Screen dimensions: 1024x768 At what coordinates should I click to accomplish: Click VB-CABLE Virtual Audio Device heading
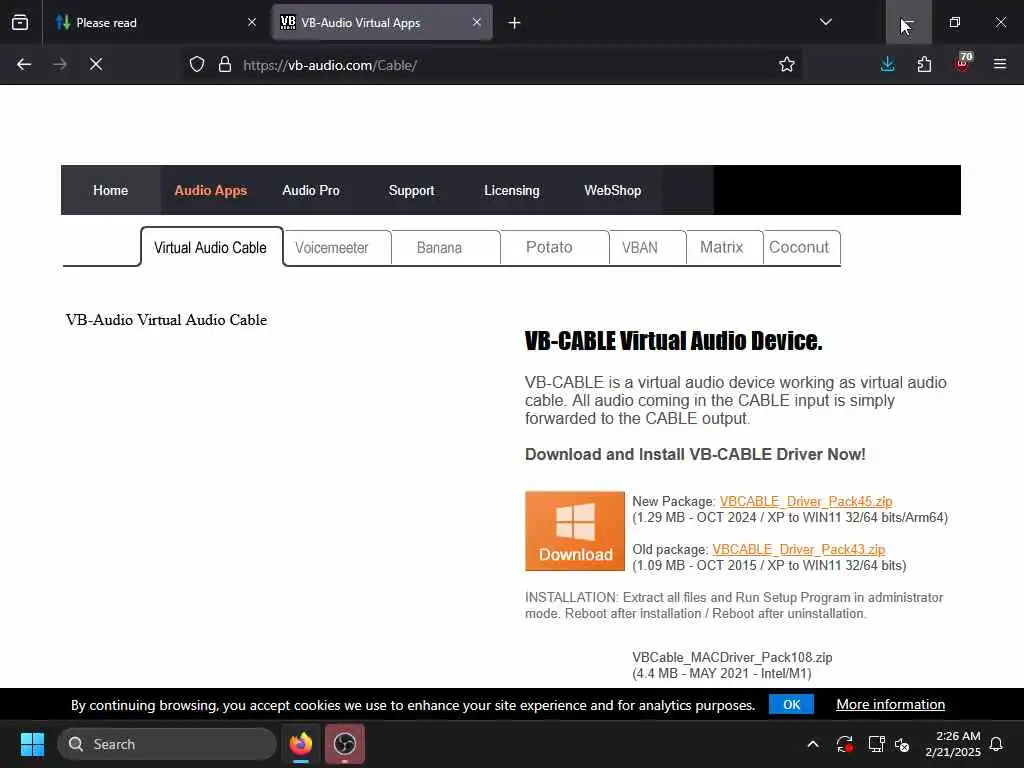673,341
